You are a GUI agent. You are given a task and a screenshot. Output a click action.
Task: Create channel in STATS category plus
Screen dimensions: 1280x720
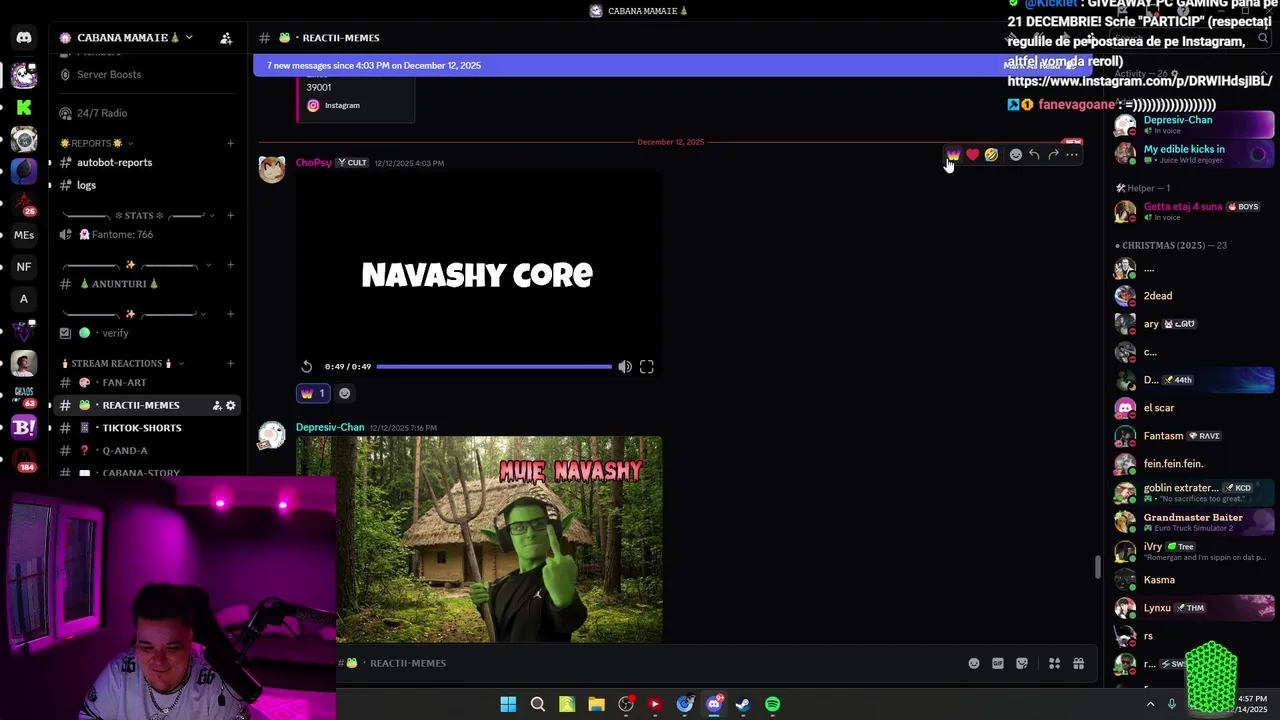pyautogui.click(x=230, y=215)
